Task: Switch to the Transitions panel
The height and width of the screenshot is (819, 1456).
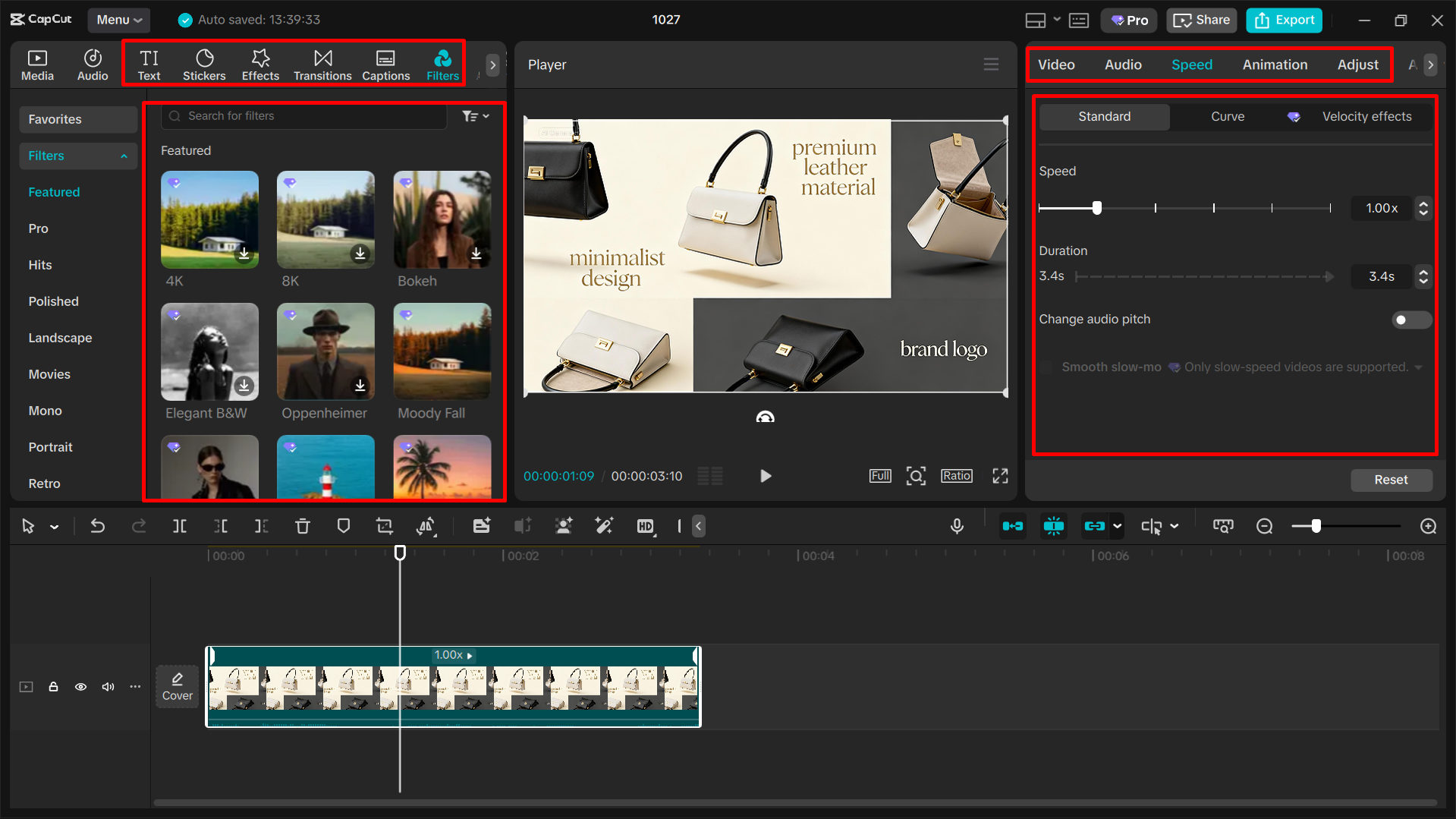Action: tap(322, 64)
